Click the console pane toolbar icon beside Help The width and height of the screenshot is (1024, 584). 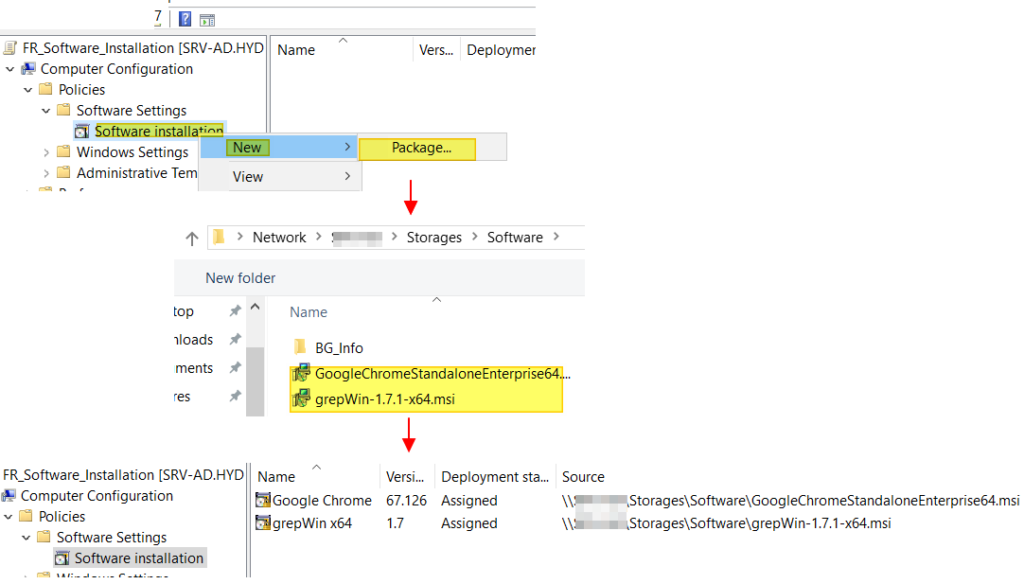(x=207, y=20)
